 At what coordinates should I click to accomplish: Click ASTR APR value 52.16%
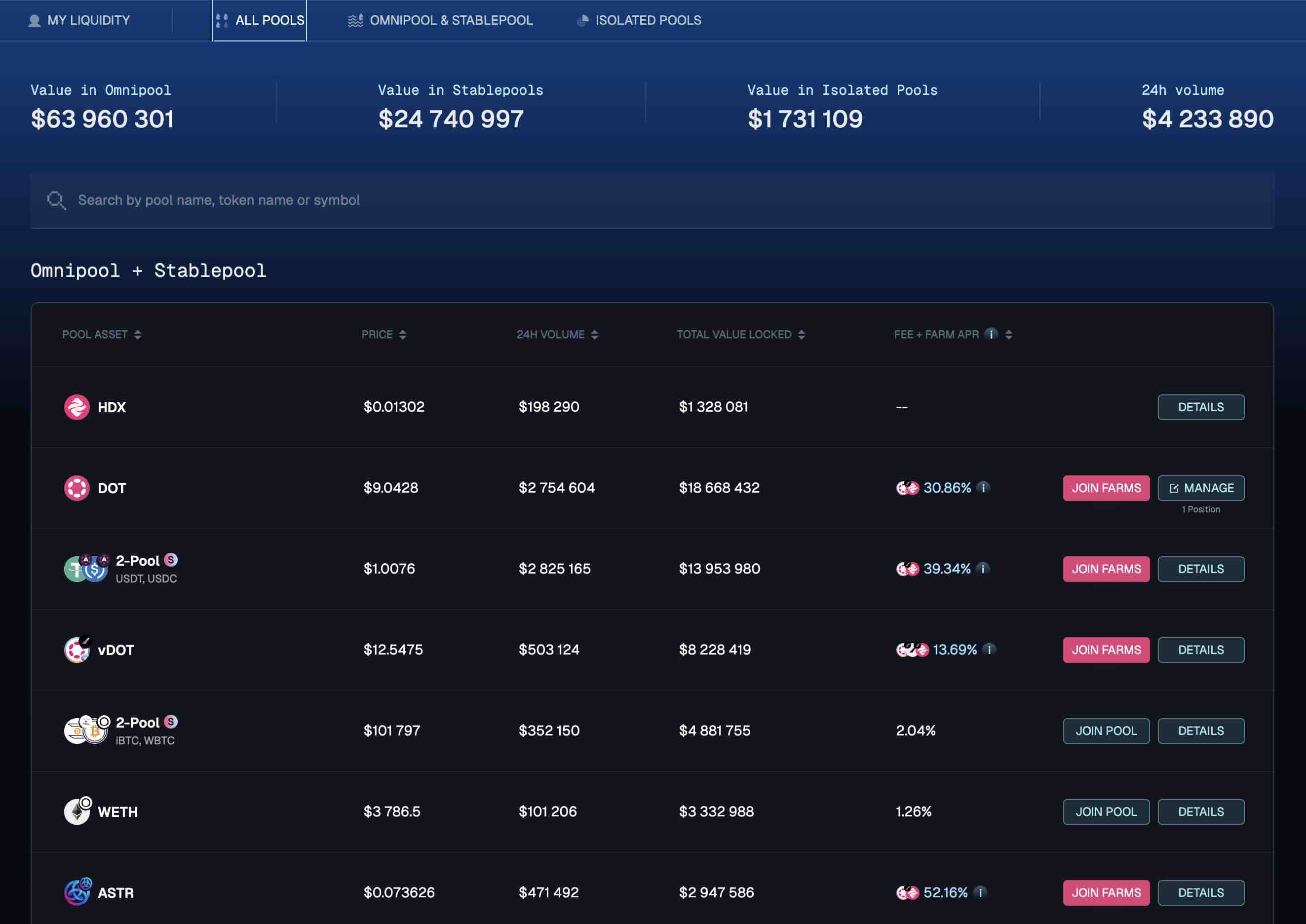(x=945, y=892)
